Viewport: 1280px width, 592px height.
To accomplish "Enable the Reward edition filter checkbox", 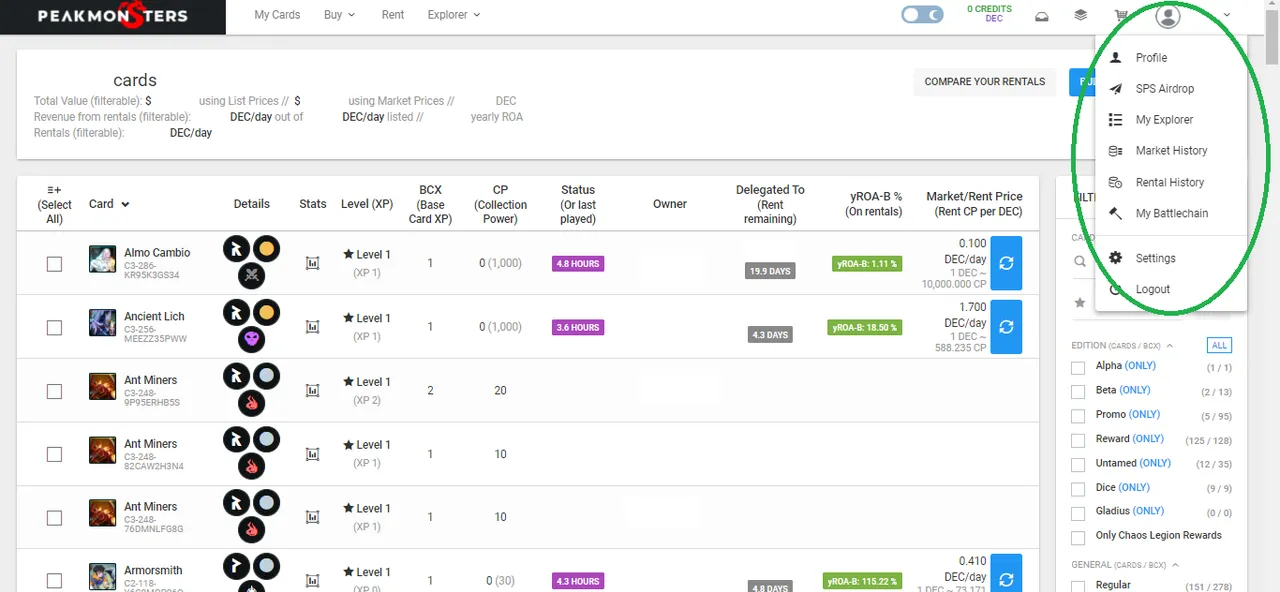I will (x=1078, y=441).
